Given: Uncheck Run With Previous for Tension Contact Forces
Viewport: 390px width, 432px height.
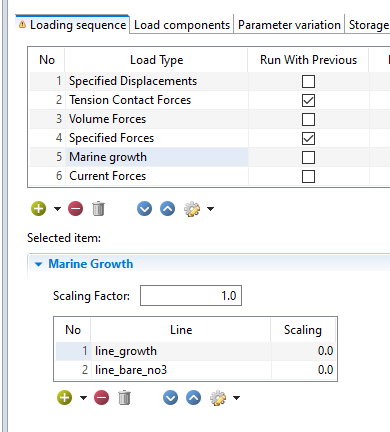Looking at the screenshot, I should click(x=308, y=100).
